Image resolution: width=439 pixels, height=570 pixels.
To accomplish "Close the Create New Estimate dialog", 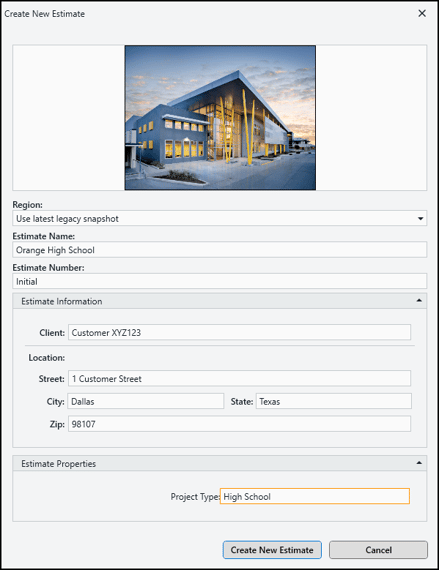I will pos(422,13).
